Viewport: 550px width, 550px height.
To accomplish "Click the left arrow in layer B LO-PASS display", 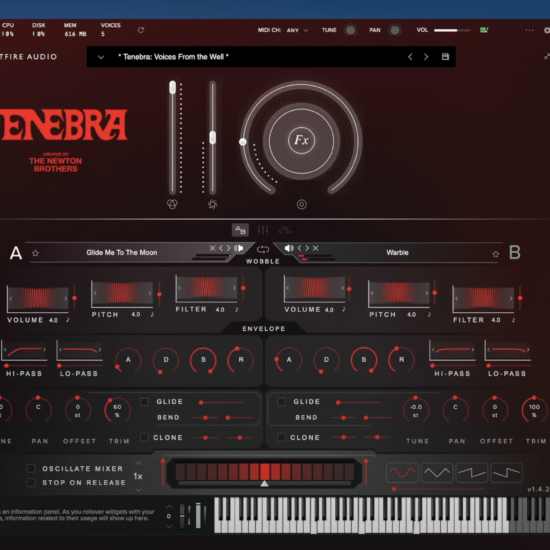I will [488, 349].
